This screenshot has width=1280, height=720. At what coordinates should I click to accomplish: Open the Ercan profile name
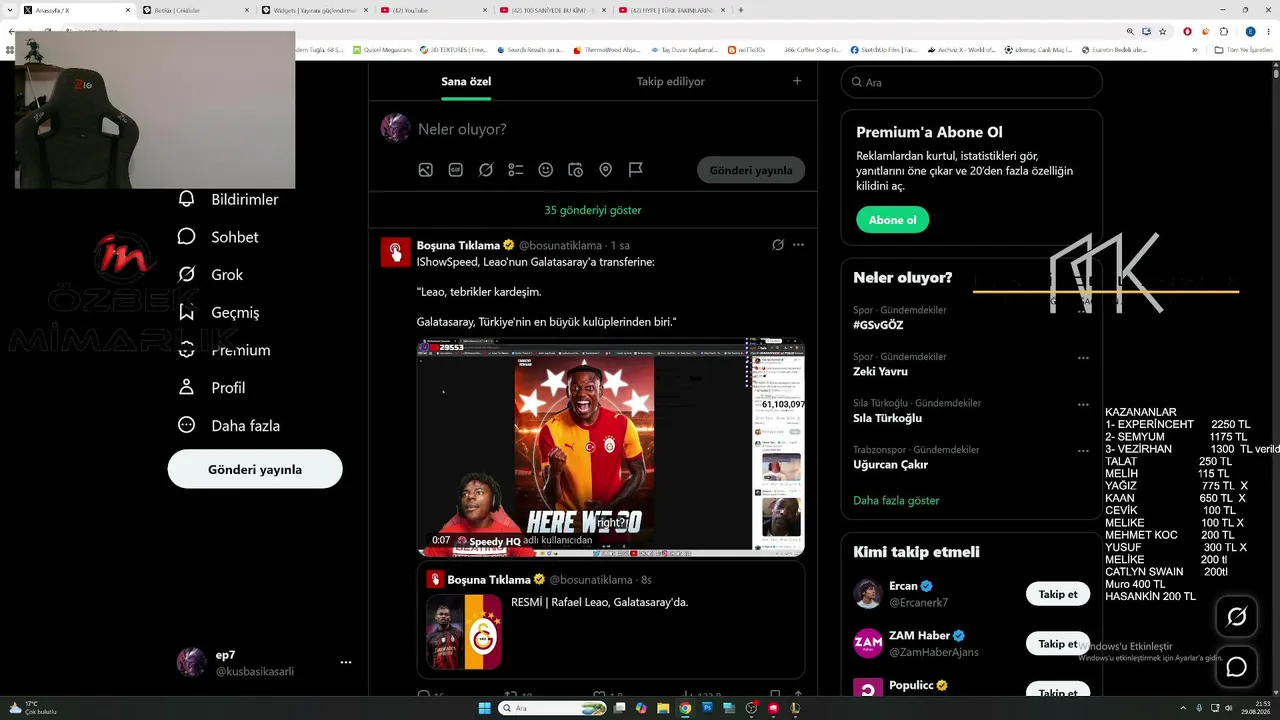point(903,586)
